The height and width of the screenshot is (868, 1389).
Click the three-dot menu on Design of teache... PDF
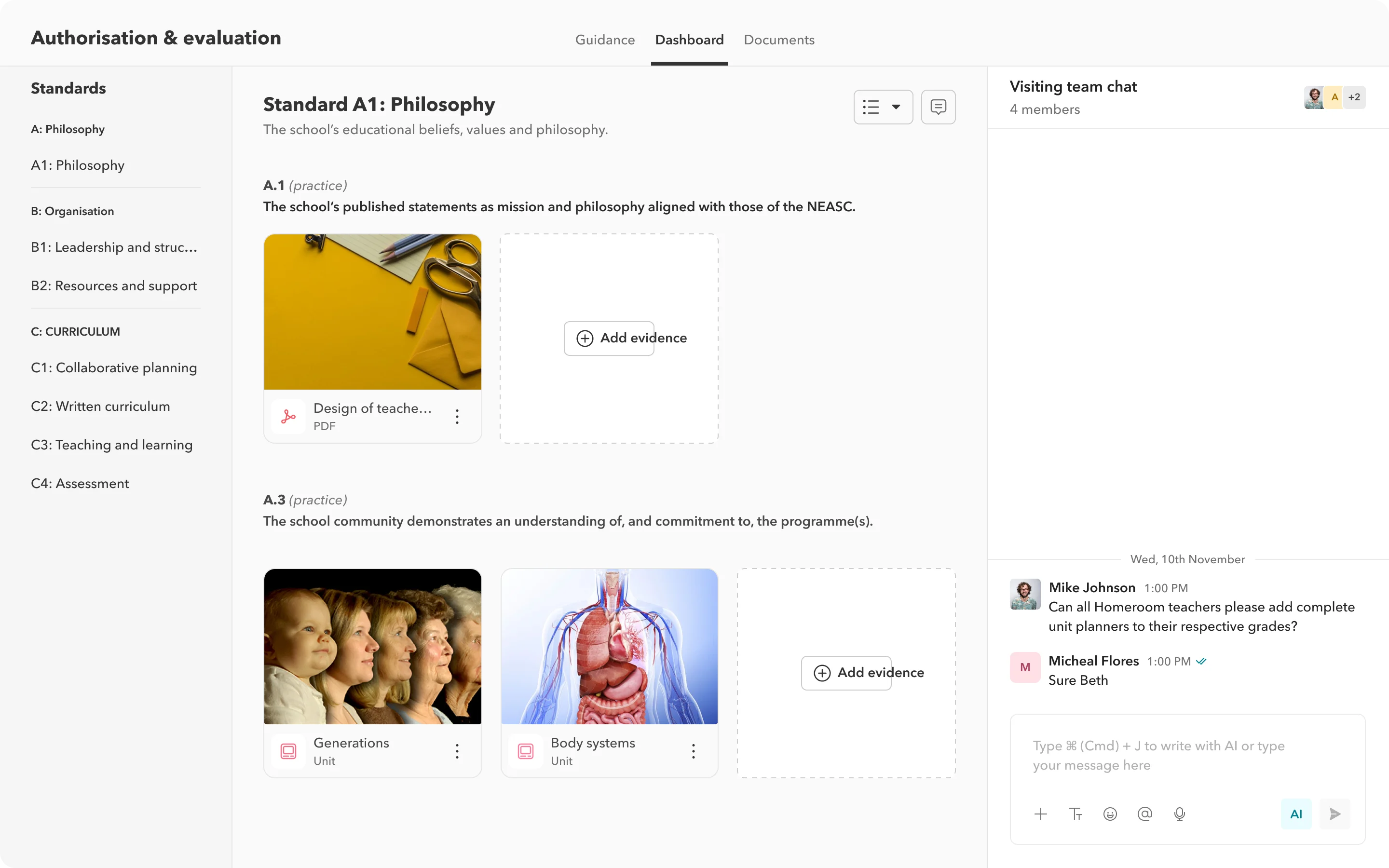coord(457,416)
